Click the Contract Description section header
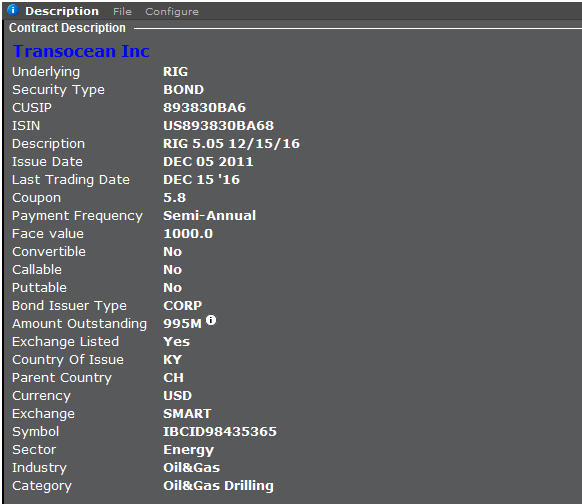582x504 pixels. point(67,28)
